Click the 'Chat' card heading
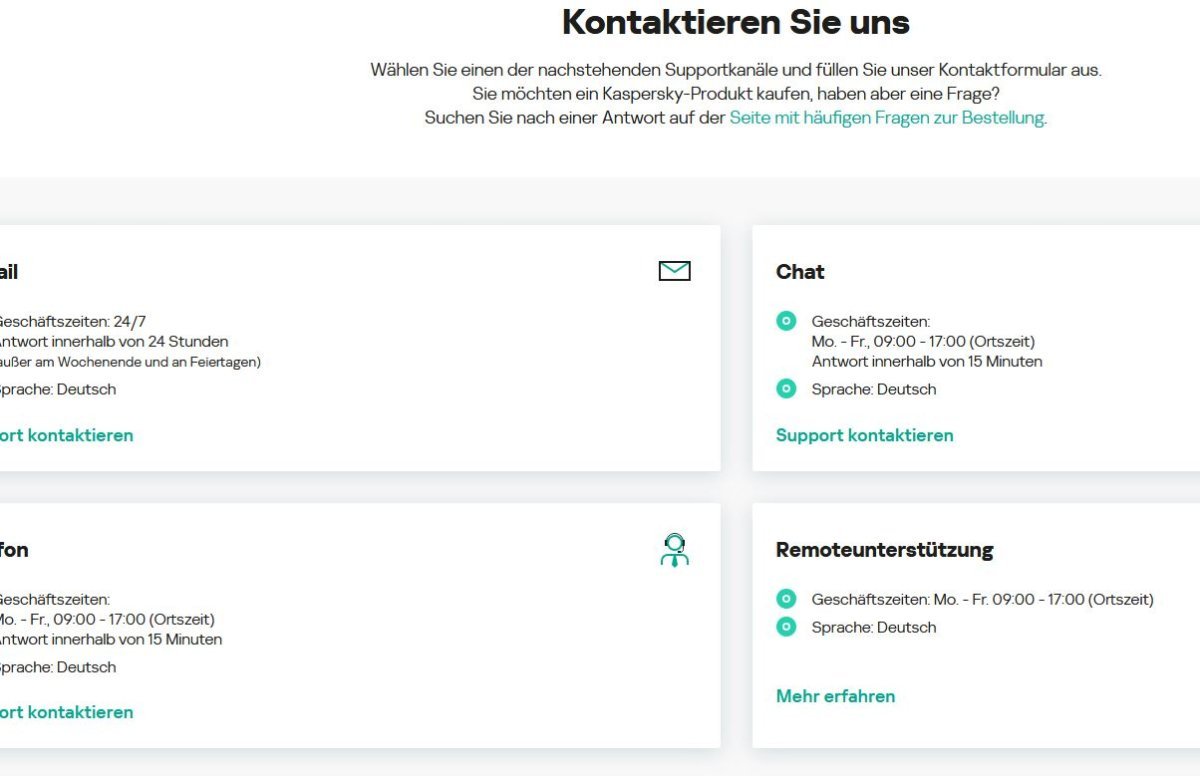1200x776 pixels. (x=800, y=272)
